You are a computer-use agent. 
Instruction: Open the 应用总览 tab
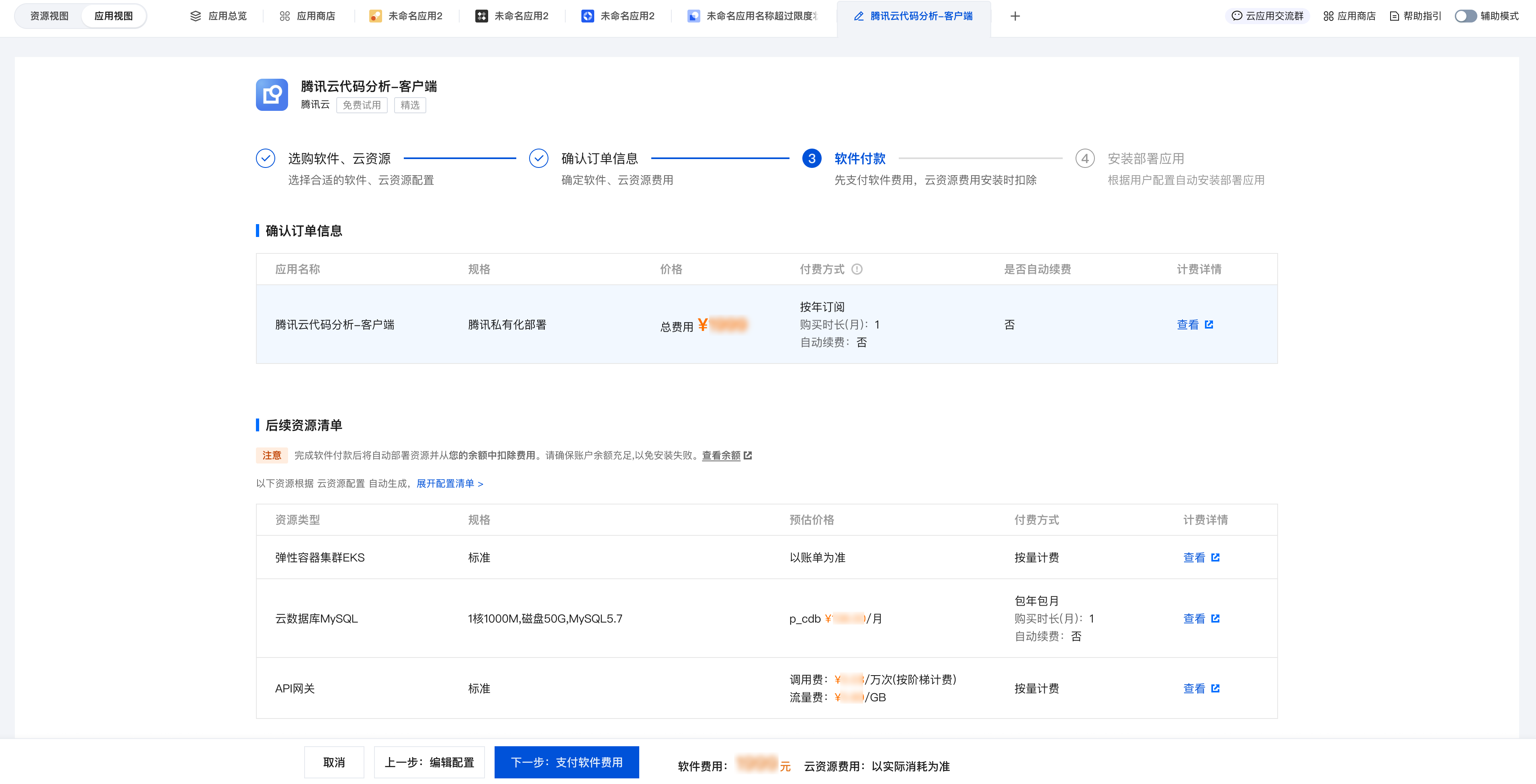(x=218, y=16)
